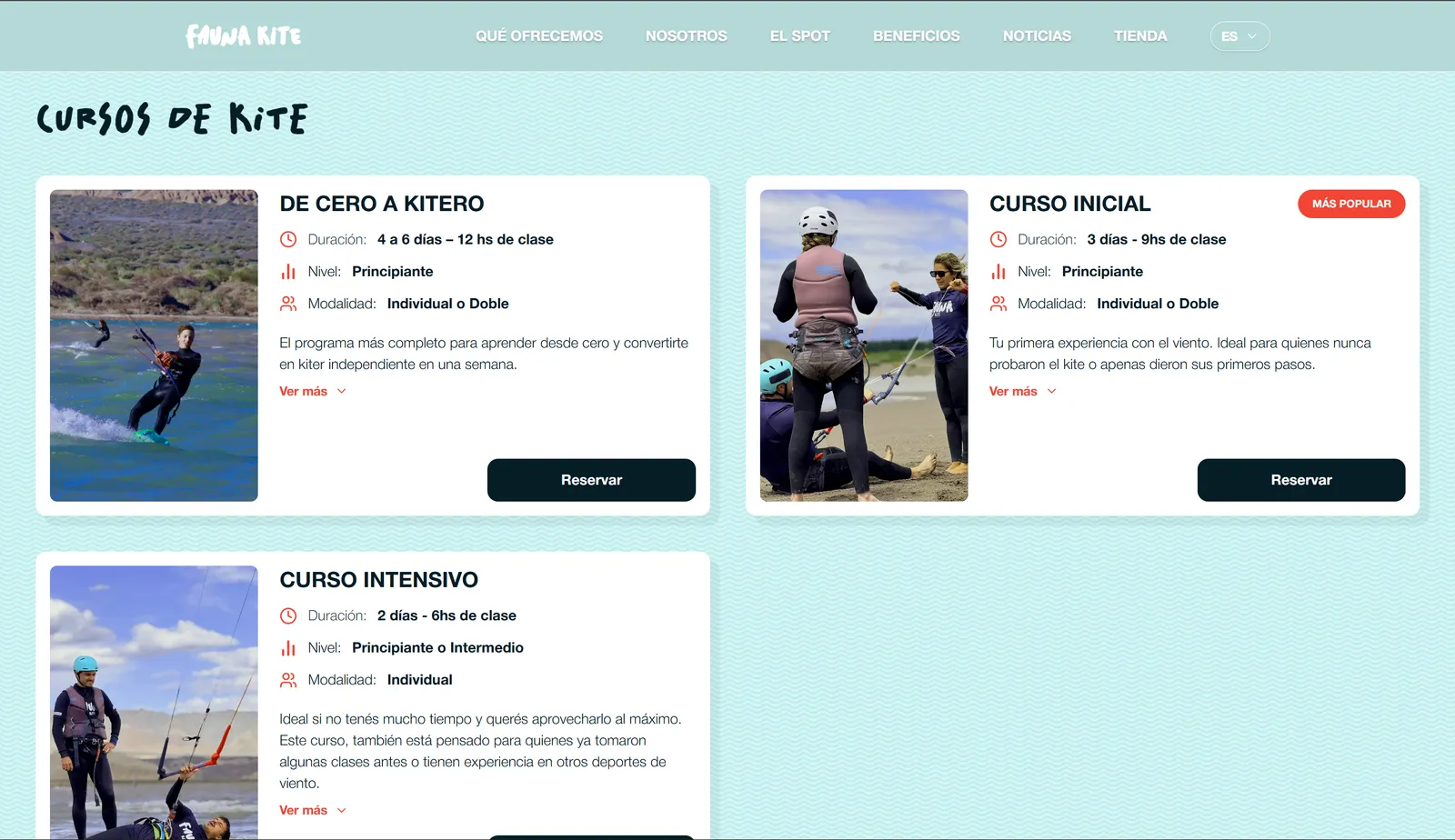Click level bars icon in De Cero a Kitero card
1455x840 pixels.
(288, 272)
